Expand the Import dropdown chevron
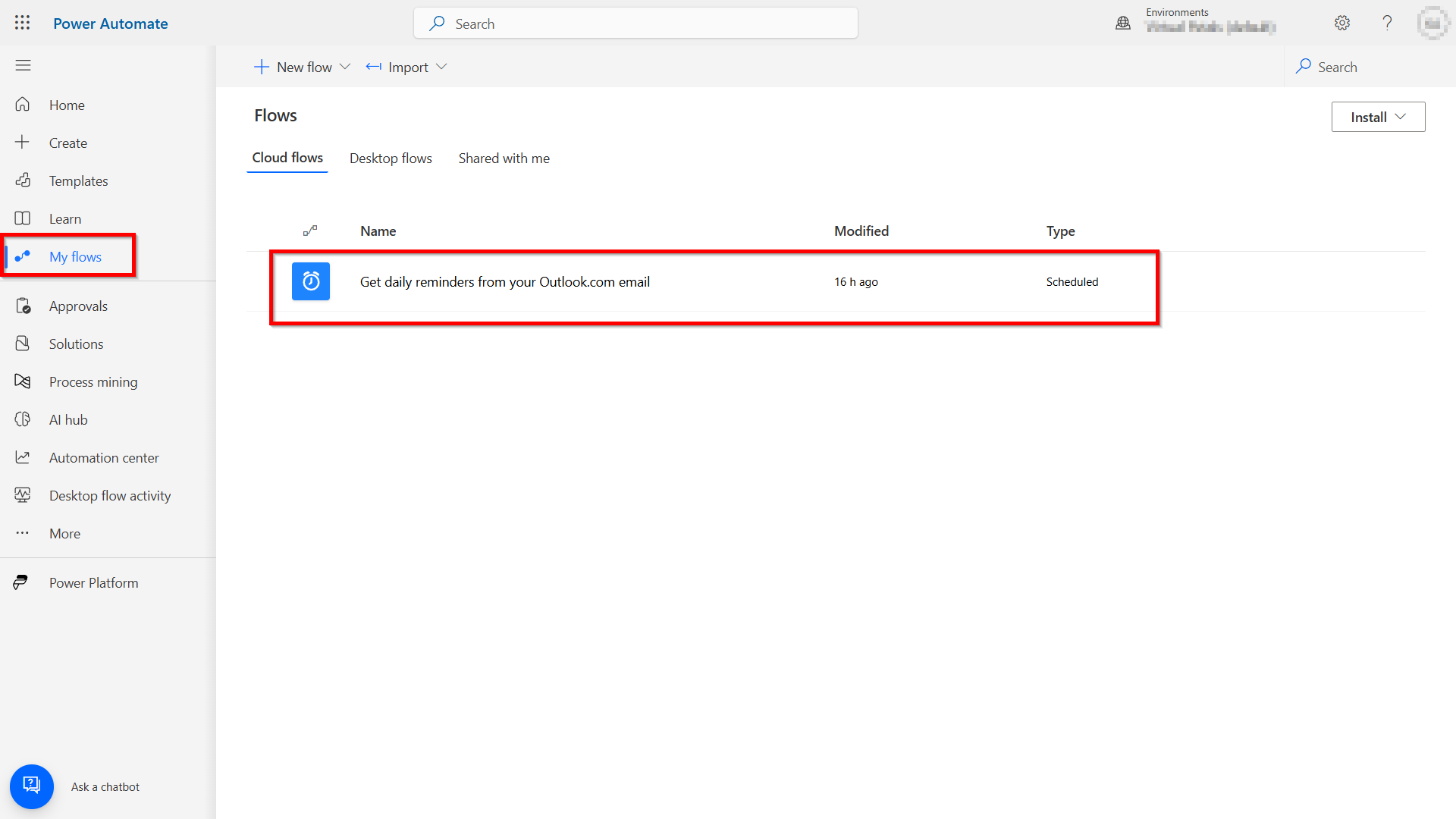1456x819 pixels. [441, 67]
